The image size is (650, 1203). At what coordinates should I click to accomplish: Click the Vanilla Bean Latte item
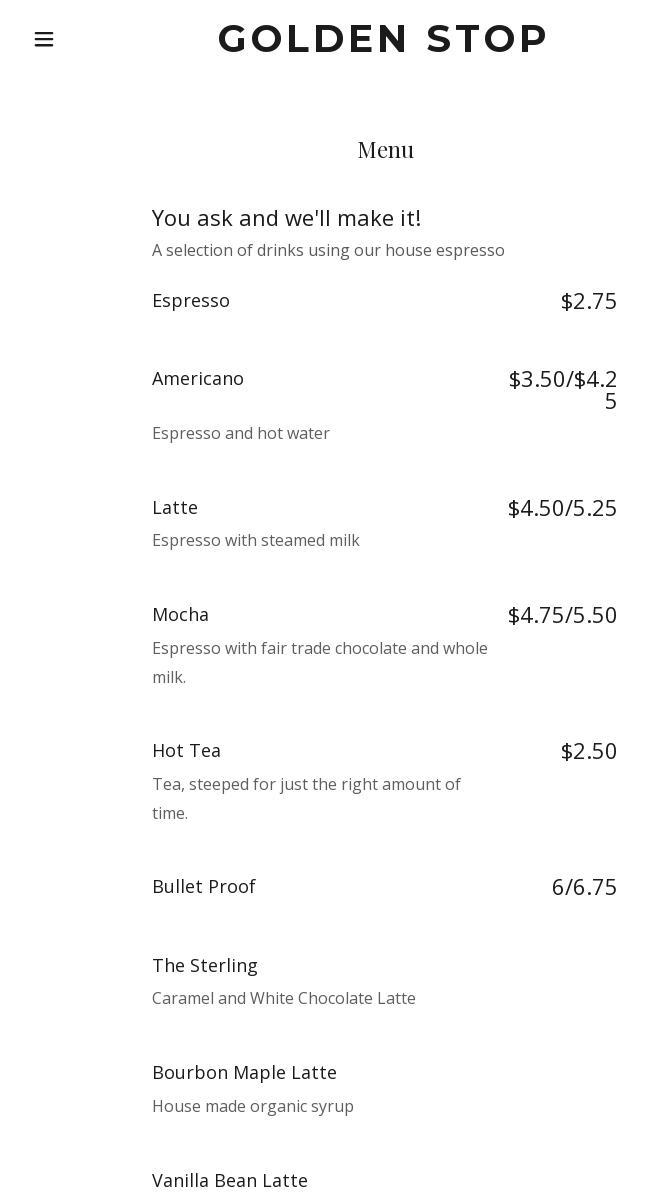(x=230, y=1181)
